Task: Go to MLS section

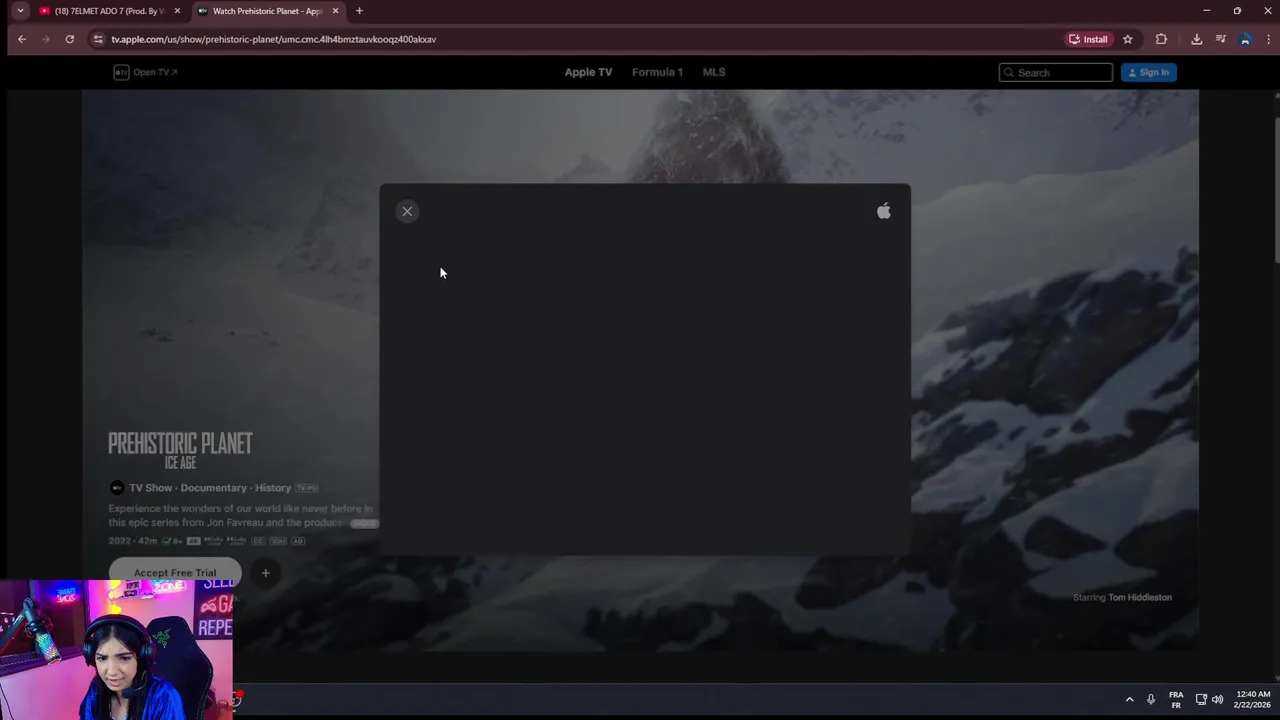Action: click(714, 72)
